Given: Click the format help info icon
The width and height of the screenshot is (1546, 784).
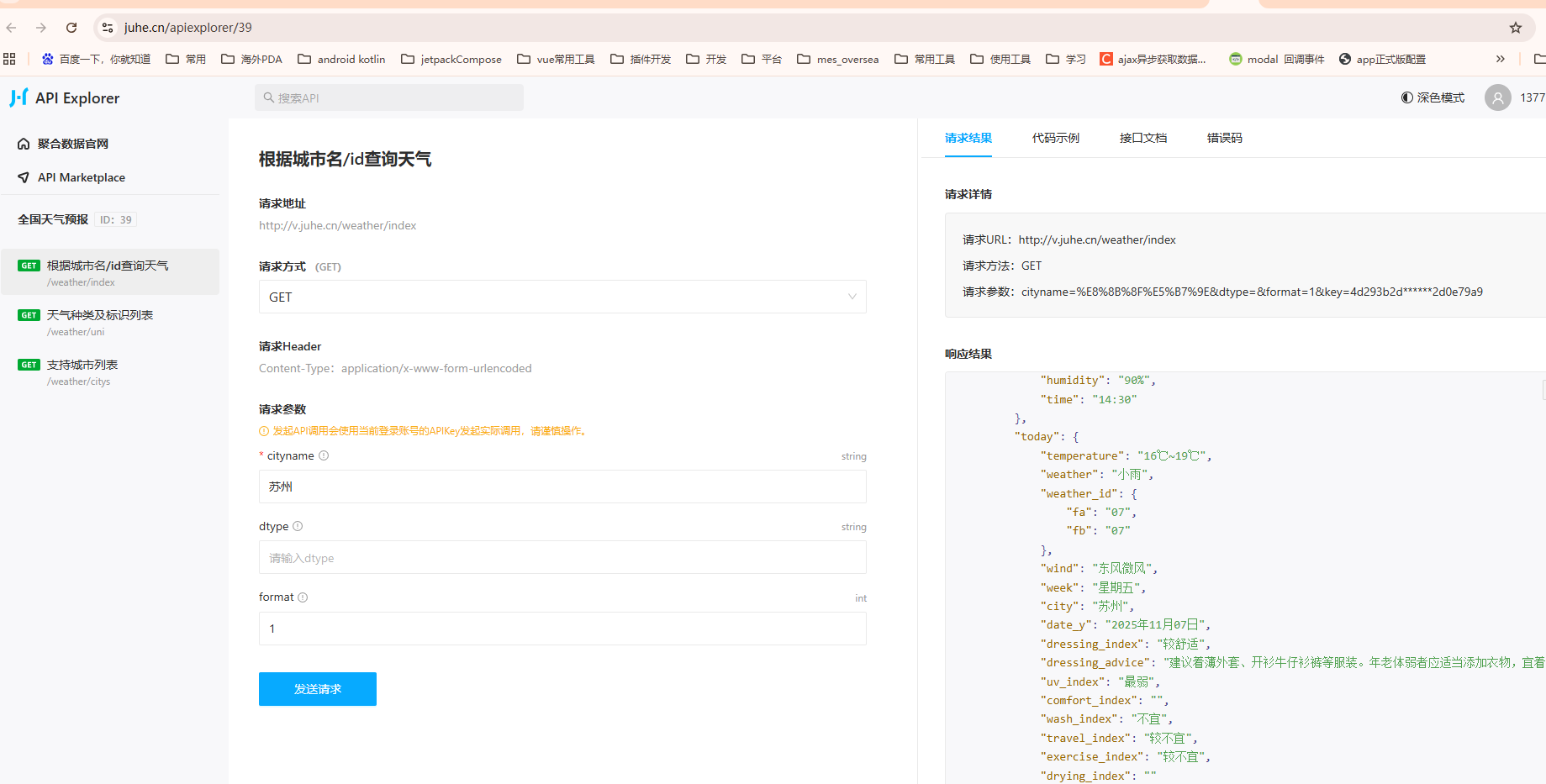Looking at the screenshot, I should (x=303, y=597).
